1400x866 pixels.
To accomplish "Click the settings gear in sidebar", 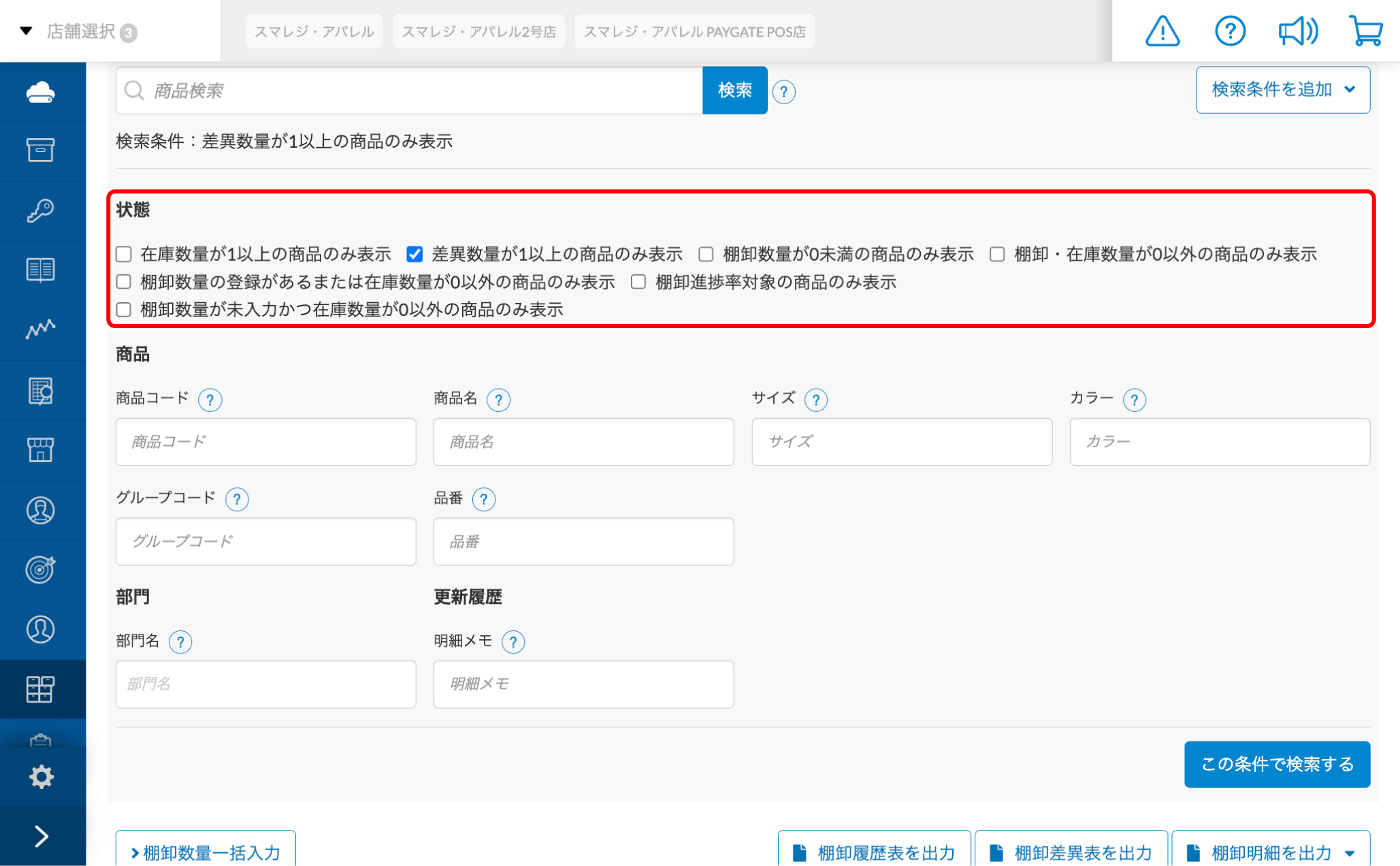I will click(x=41, y=776).
